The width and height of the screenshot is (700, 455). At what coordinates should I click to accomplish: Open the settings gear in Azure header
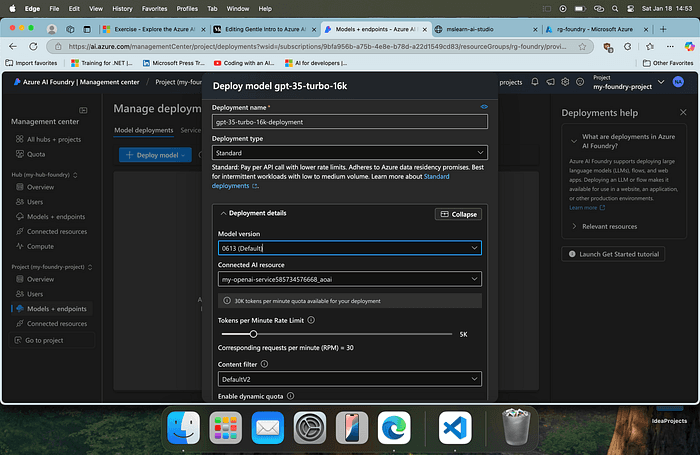tap(565, 82)
